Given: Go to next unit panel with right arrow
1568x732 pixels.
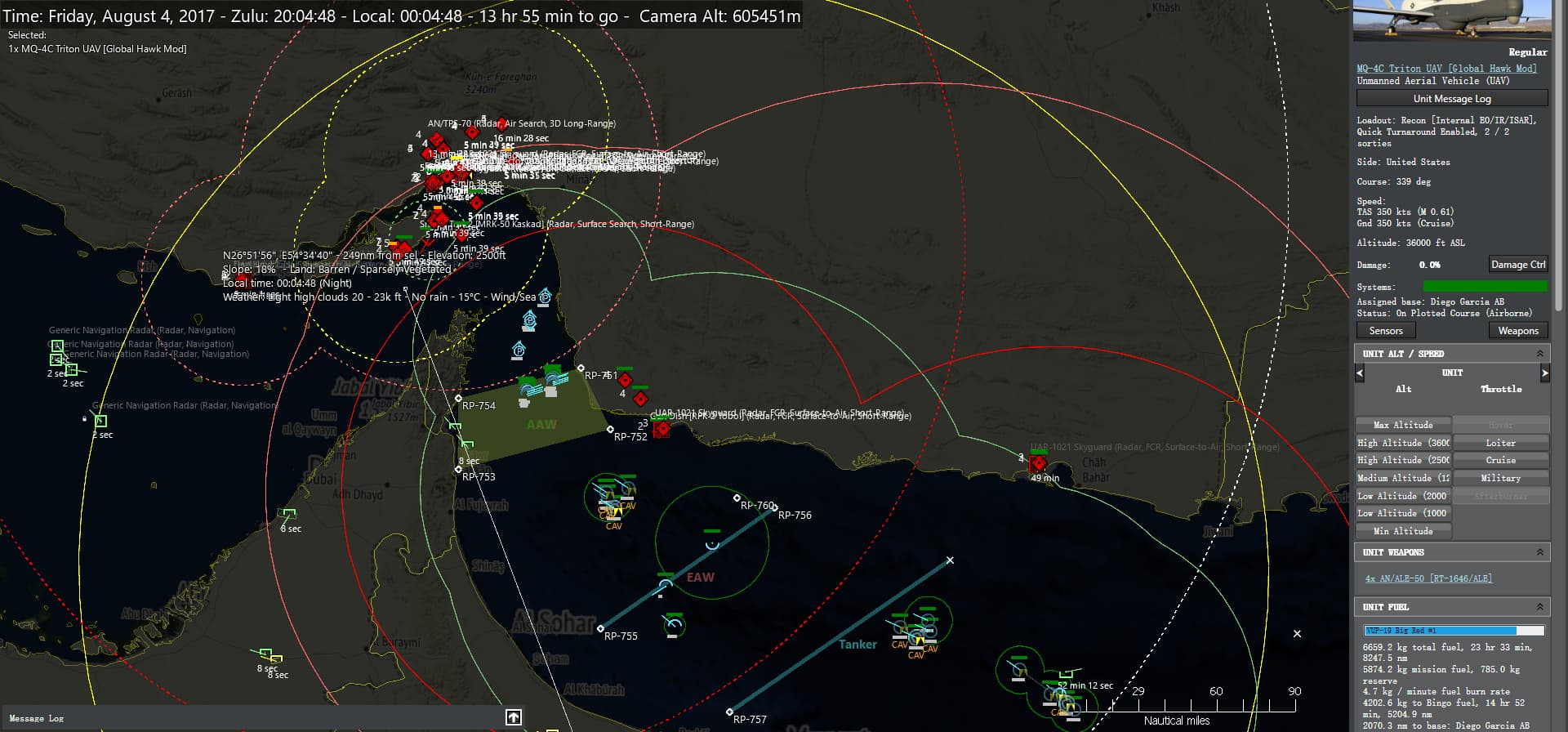Looking at the screenshot, I should tap(1544, 373).
